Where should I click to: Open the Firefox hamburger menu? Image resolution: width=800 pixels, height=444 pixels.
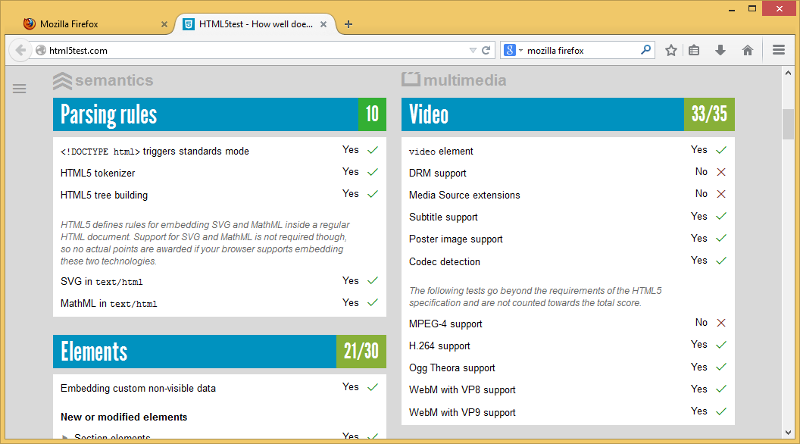pos(779,49)
